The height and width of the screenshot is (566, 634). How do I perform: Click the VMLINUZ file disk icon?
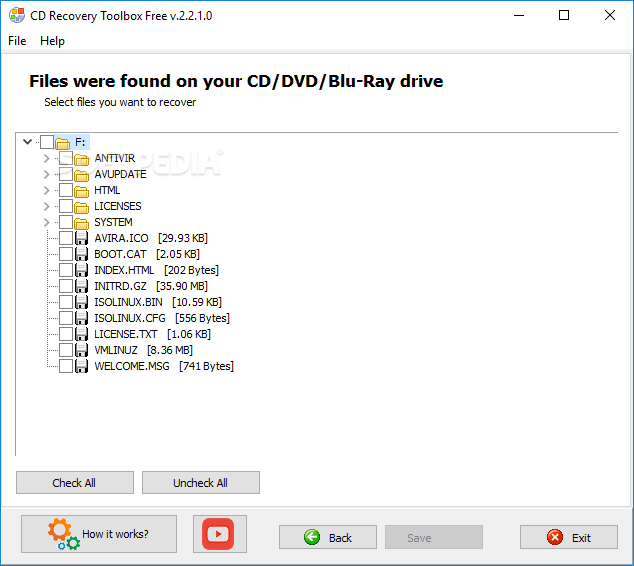tap(82, 350)
